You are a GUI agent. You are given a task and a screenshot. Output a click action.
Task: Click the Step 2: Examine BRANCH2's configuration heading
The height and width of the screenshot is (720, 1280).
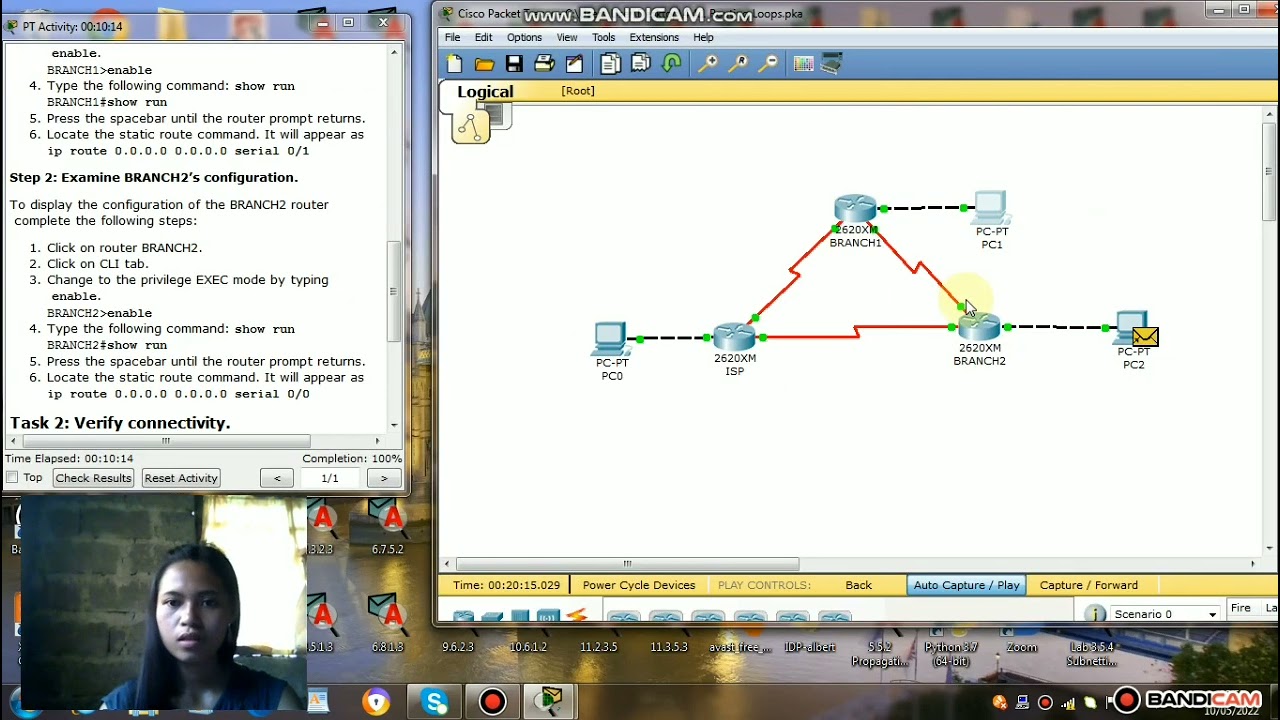click(154, 177)
